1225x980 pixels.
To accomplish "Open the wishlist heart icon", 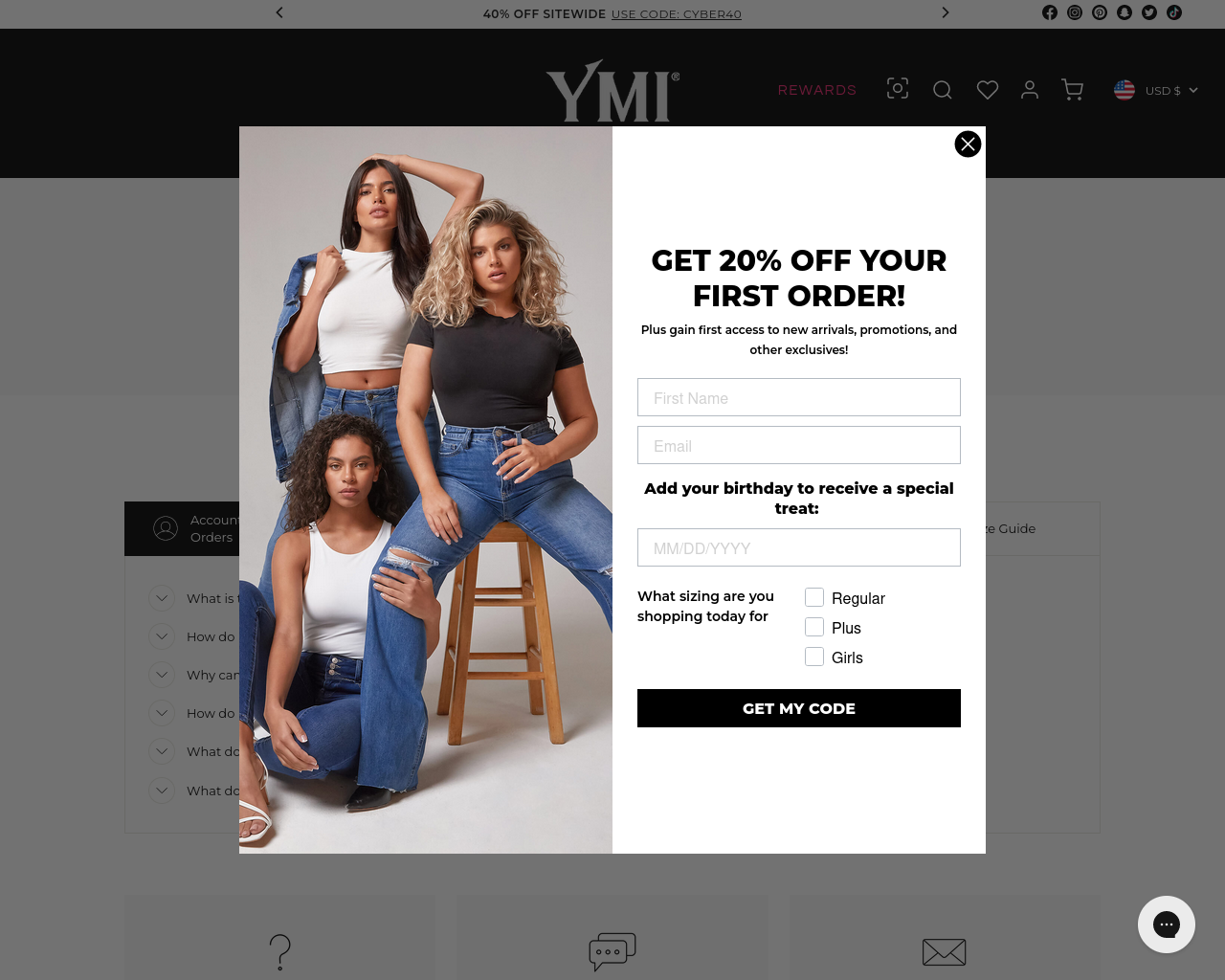I will point(988,90).
